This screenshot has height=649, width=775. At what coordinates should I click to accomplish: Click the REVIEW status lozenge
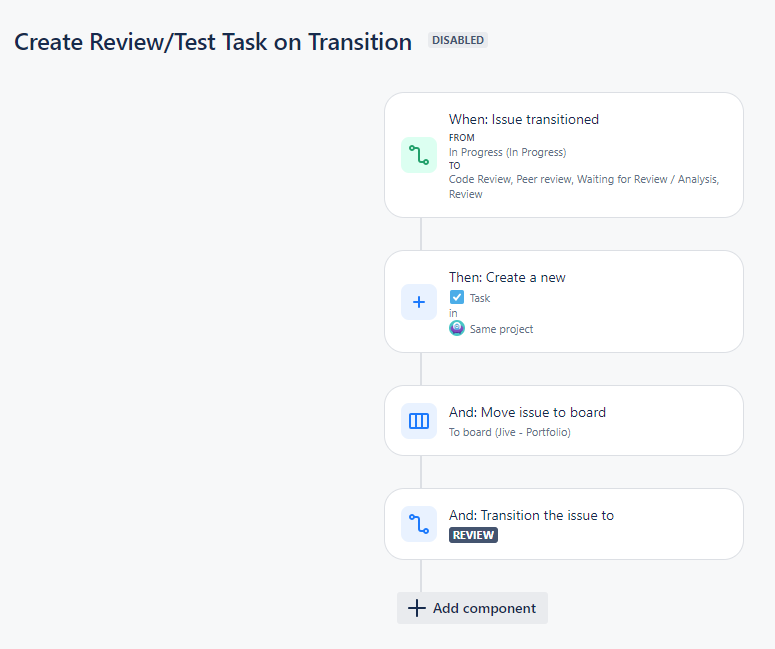coord(473,535)
